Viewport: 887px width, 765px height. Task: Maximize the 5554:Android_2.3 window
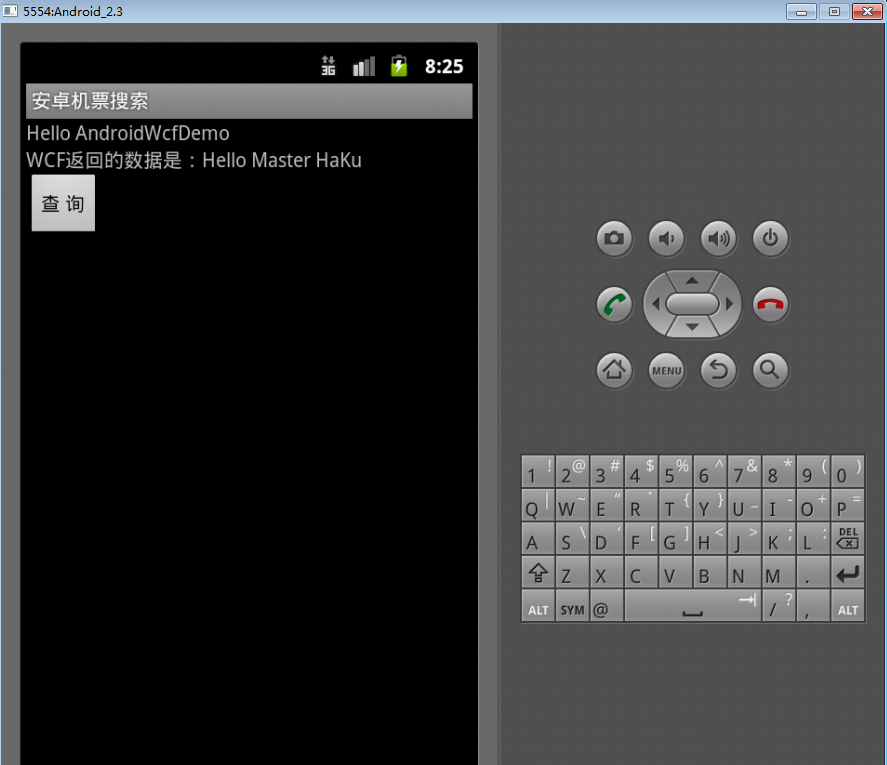(834, 11)
